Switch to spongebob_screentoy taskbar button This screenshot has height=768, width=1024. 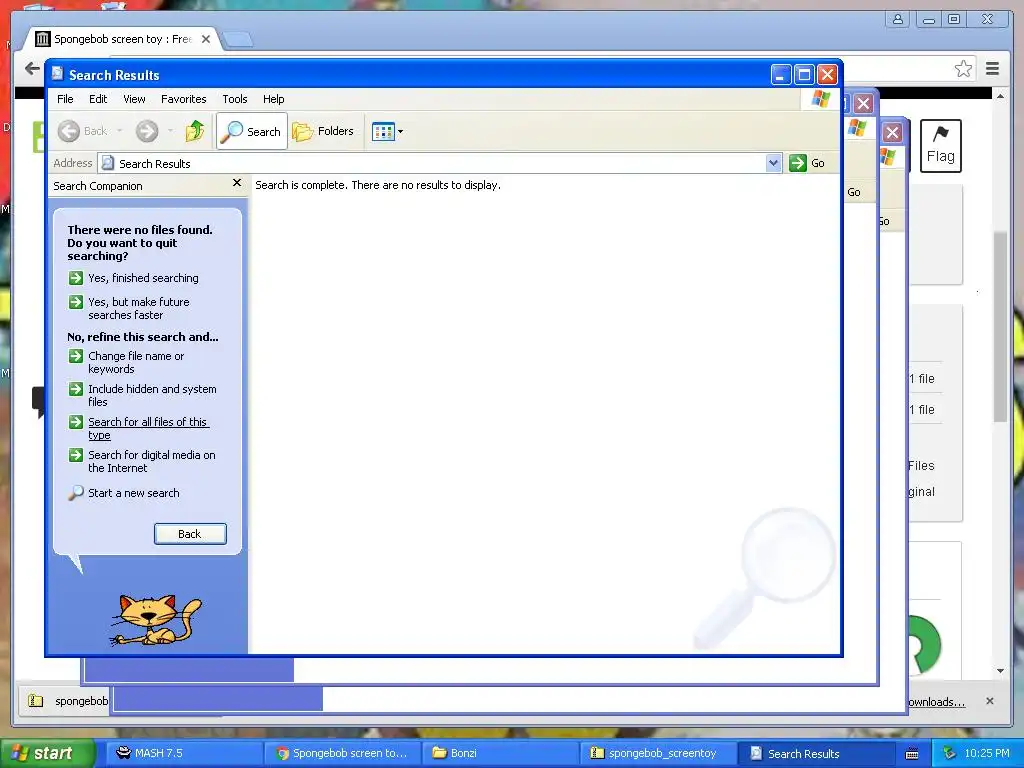coord(658,754)
